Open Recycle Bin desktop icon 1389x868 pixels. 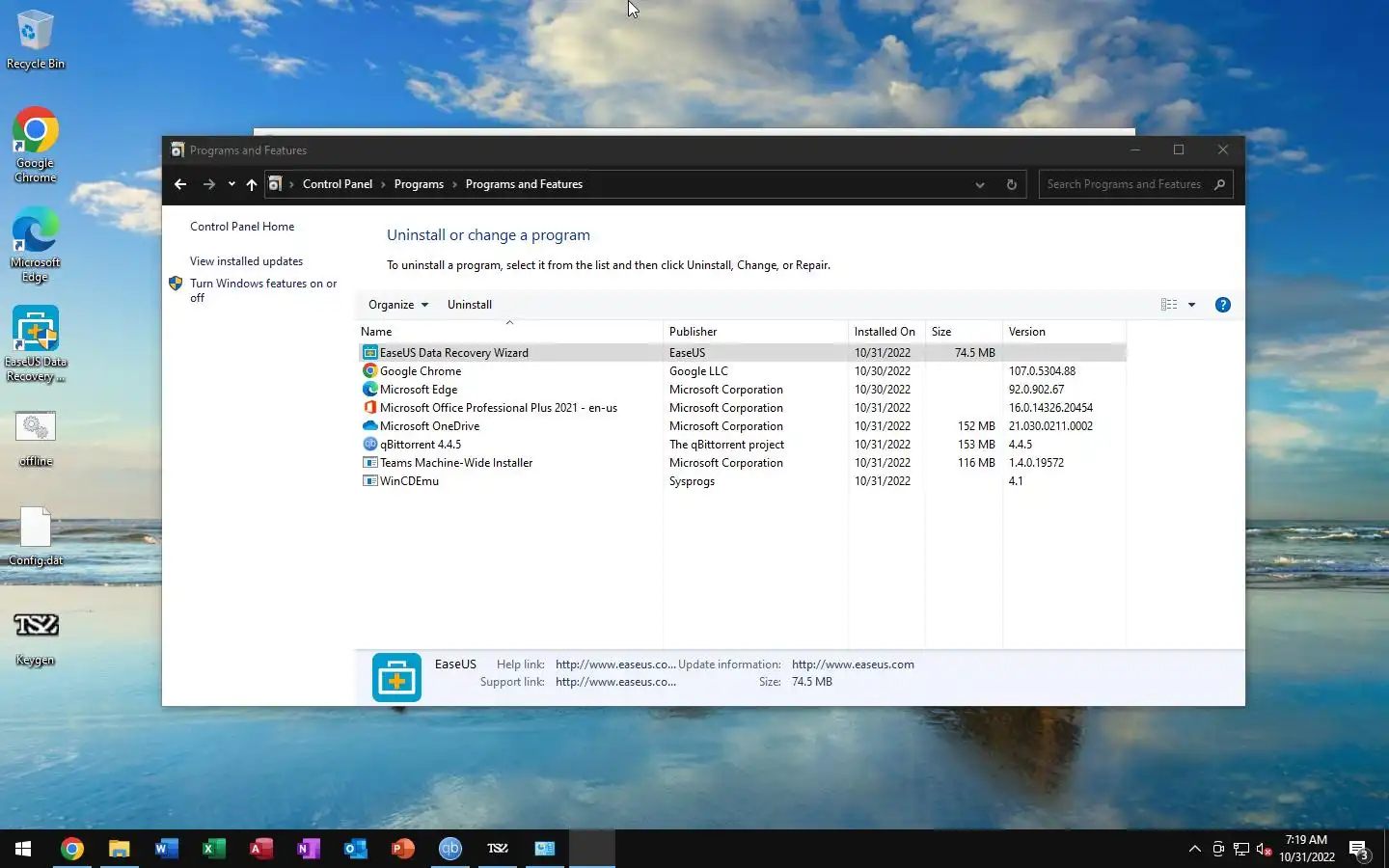point(35,40)
